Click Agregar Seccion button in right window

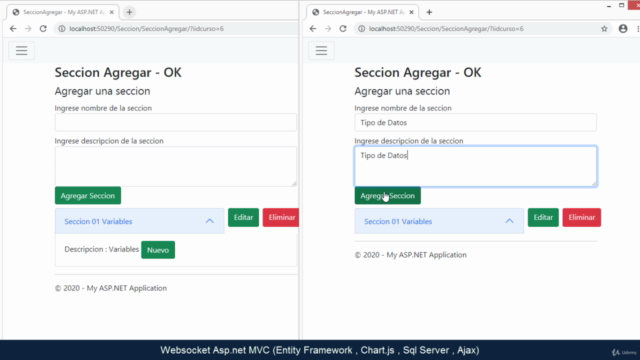click(387, 196)
